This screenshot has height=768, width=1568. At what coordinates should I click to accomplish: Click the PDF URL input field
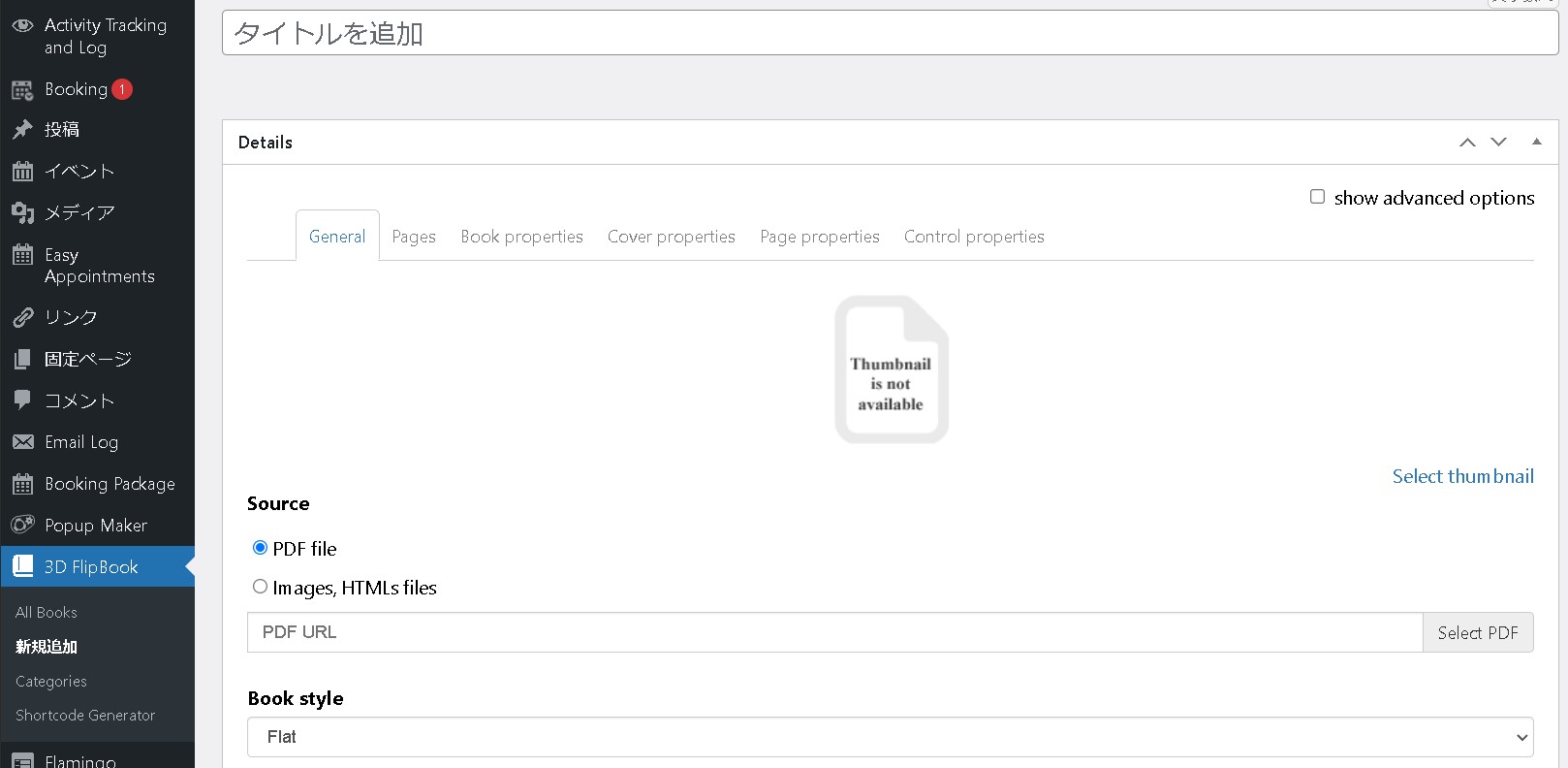point(833,632)
